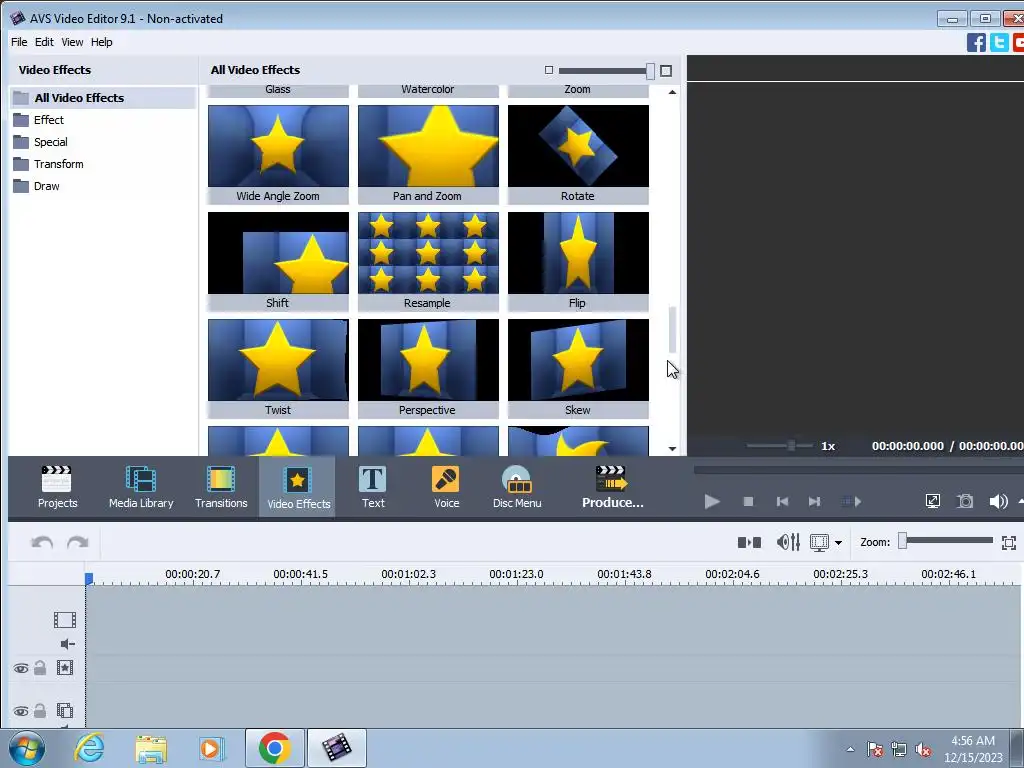This screenshot has height=768, width=1024.
Task: Click the effects list scroll down arrow
Action: coord(672,449)
